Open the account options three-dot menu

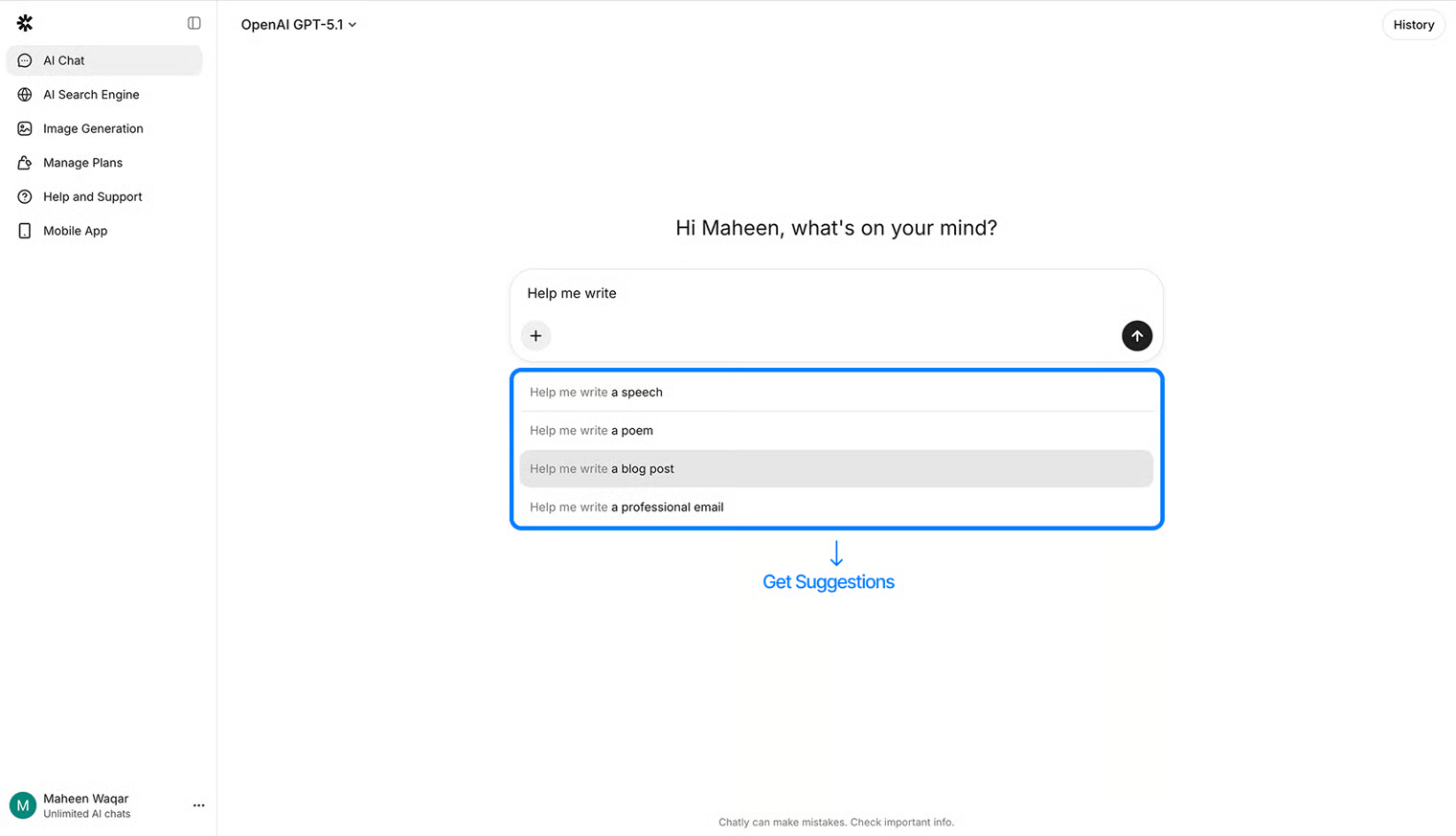click(198, 805)
